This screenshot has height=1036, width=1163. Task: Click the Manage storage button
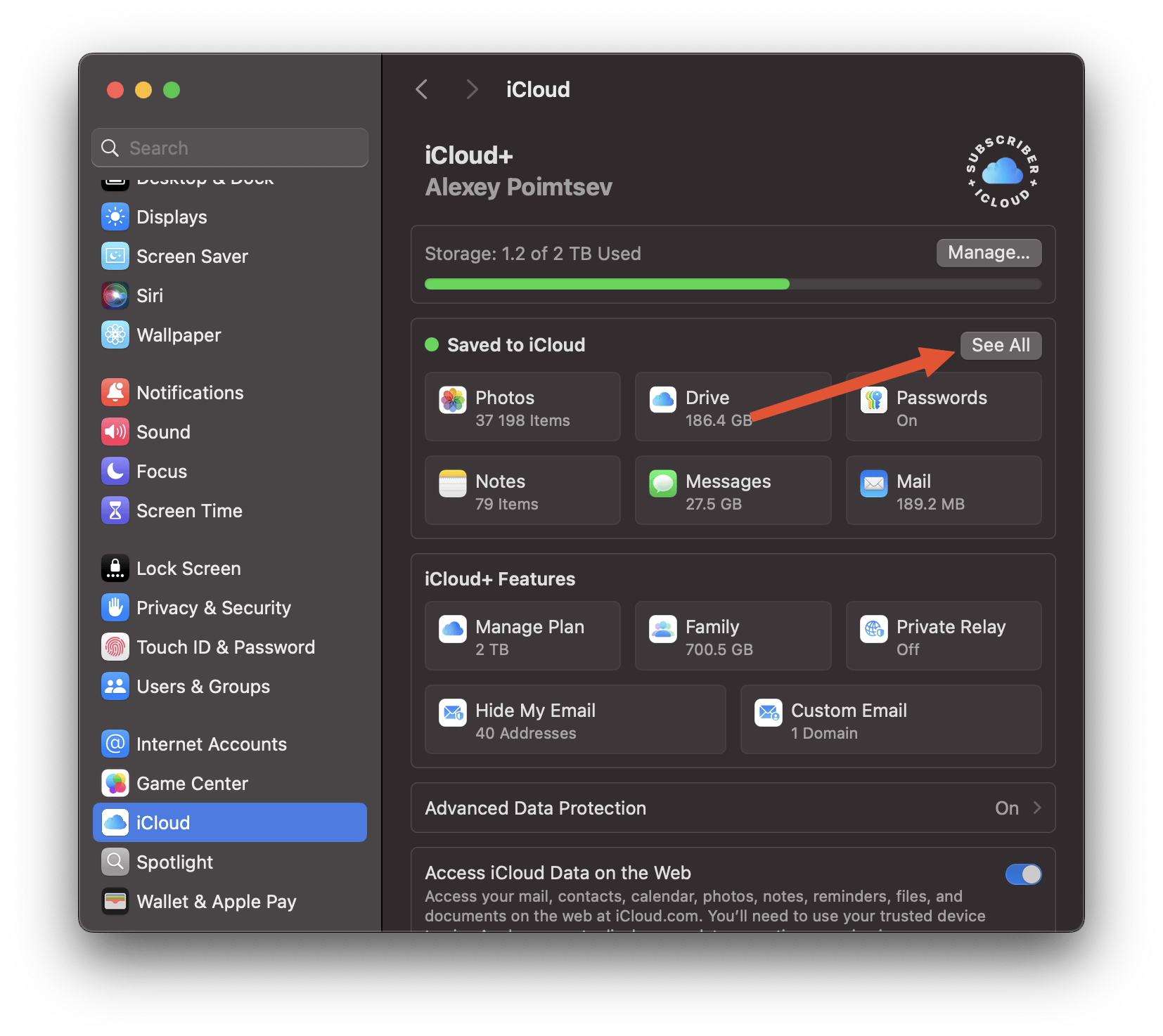tap(988, 252)
